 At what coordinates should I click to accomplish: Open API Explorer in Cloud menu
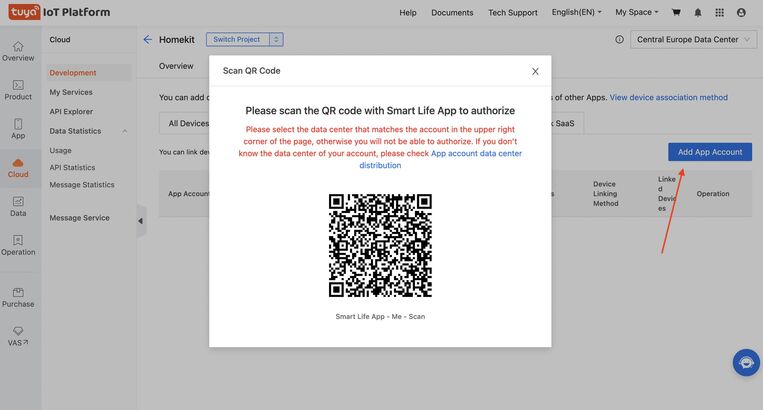coord(71,112)
